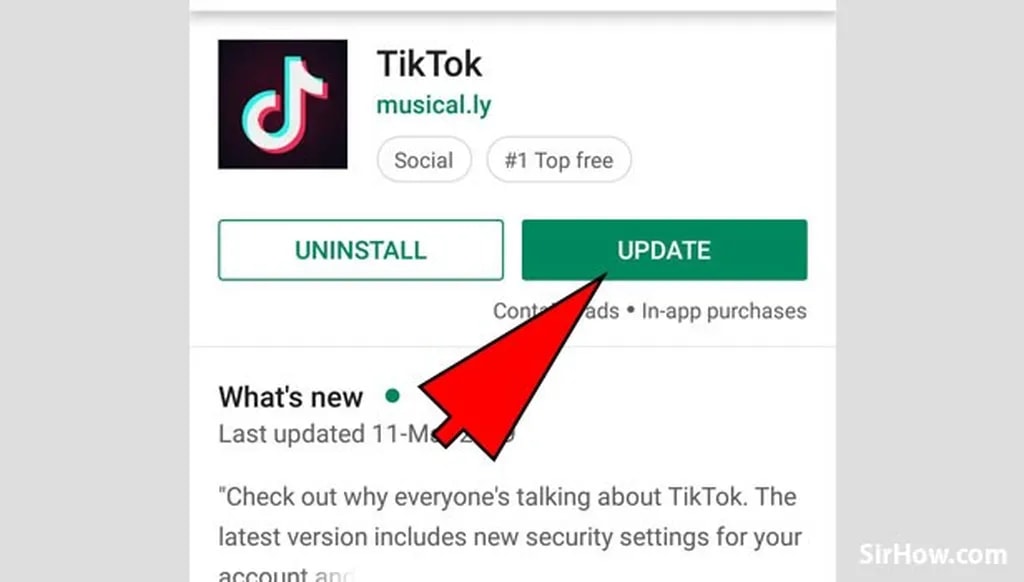Image resolution: width=1024 pixels, height=582 pixels.
Task: Click the In-app purchases text
Action: tap(724, 311)
